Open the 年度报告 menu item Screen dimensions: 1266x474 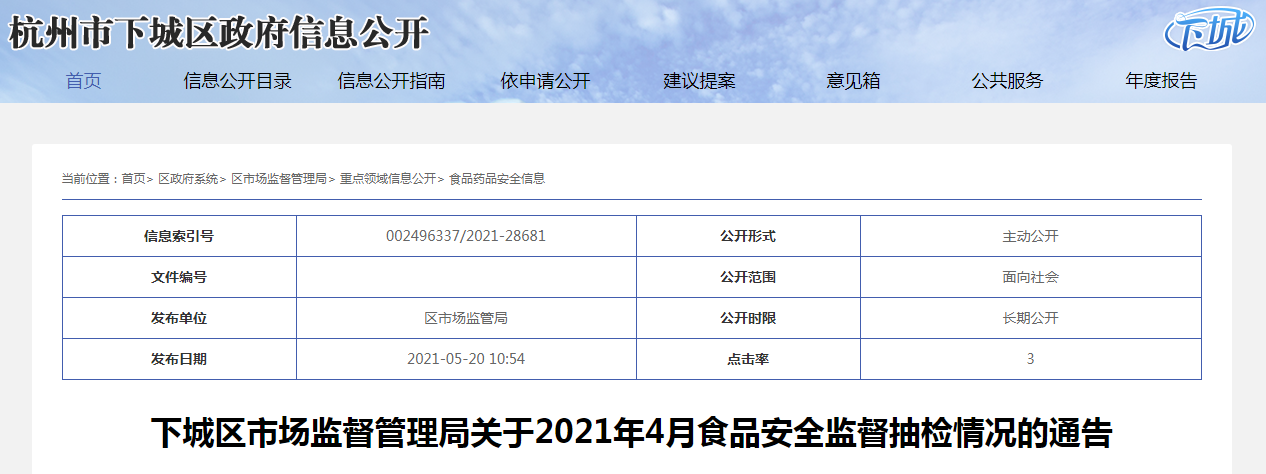pos(1161,82)
